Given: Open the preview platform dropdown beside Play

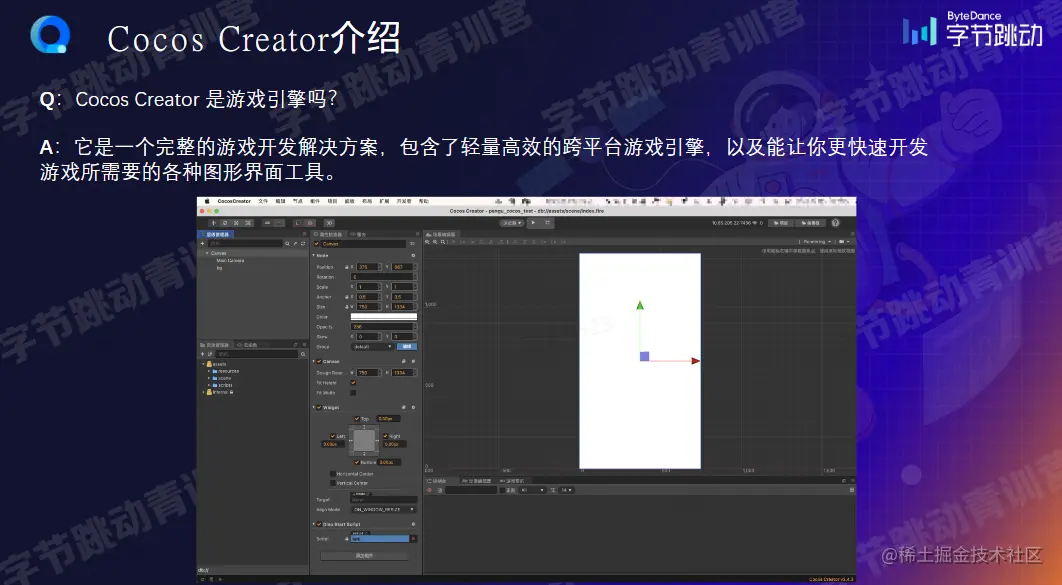Looking at the screenshot, I should point(511,223).
